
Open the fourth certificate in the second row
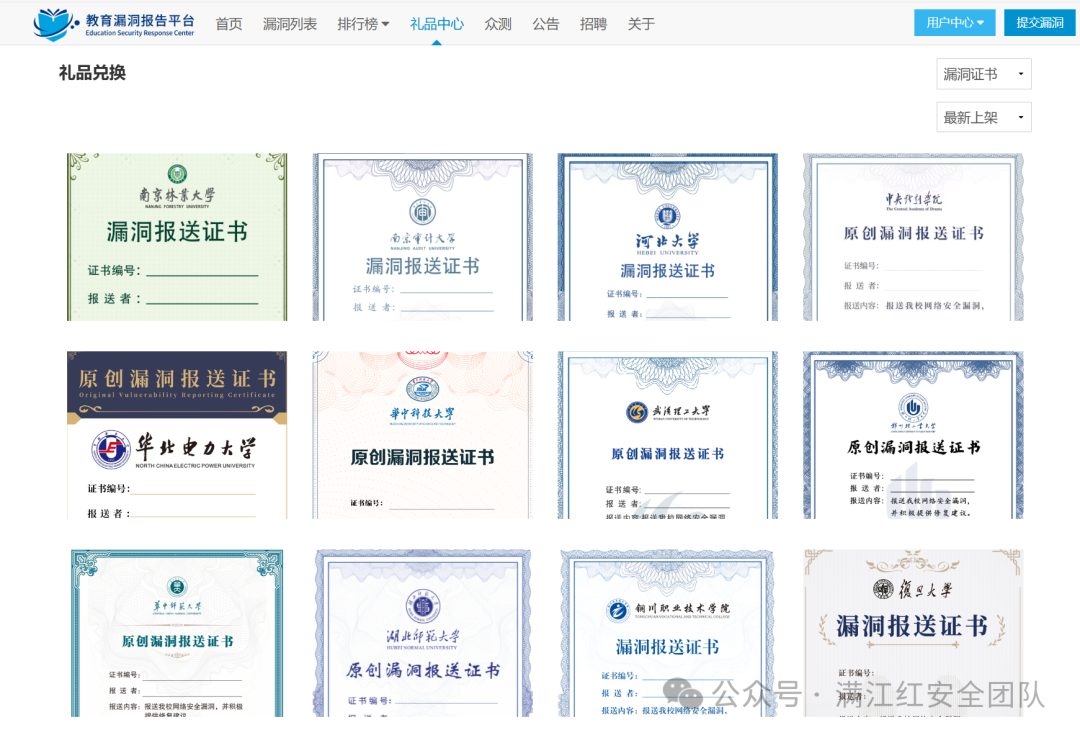(x=913, y=435)
